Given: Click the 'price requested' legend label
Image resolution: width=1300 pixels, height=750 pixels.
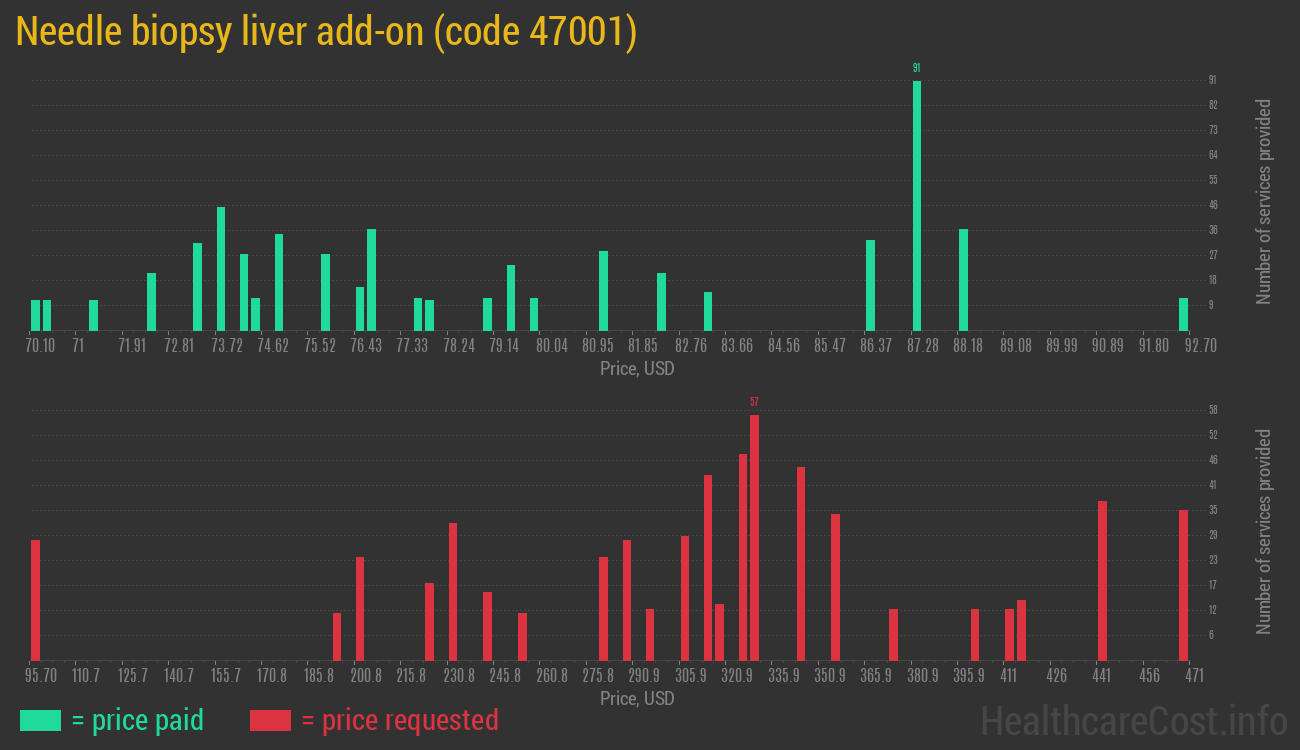Looking at the screenshot, I should [399, 720].
